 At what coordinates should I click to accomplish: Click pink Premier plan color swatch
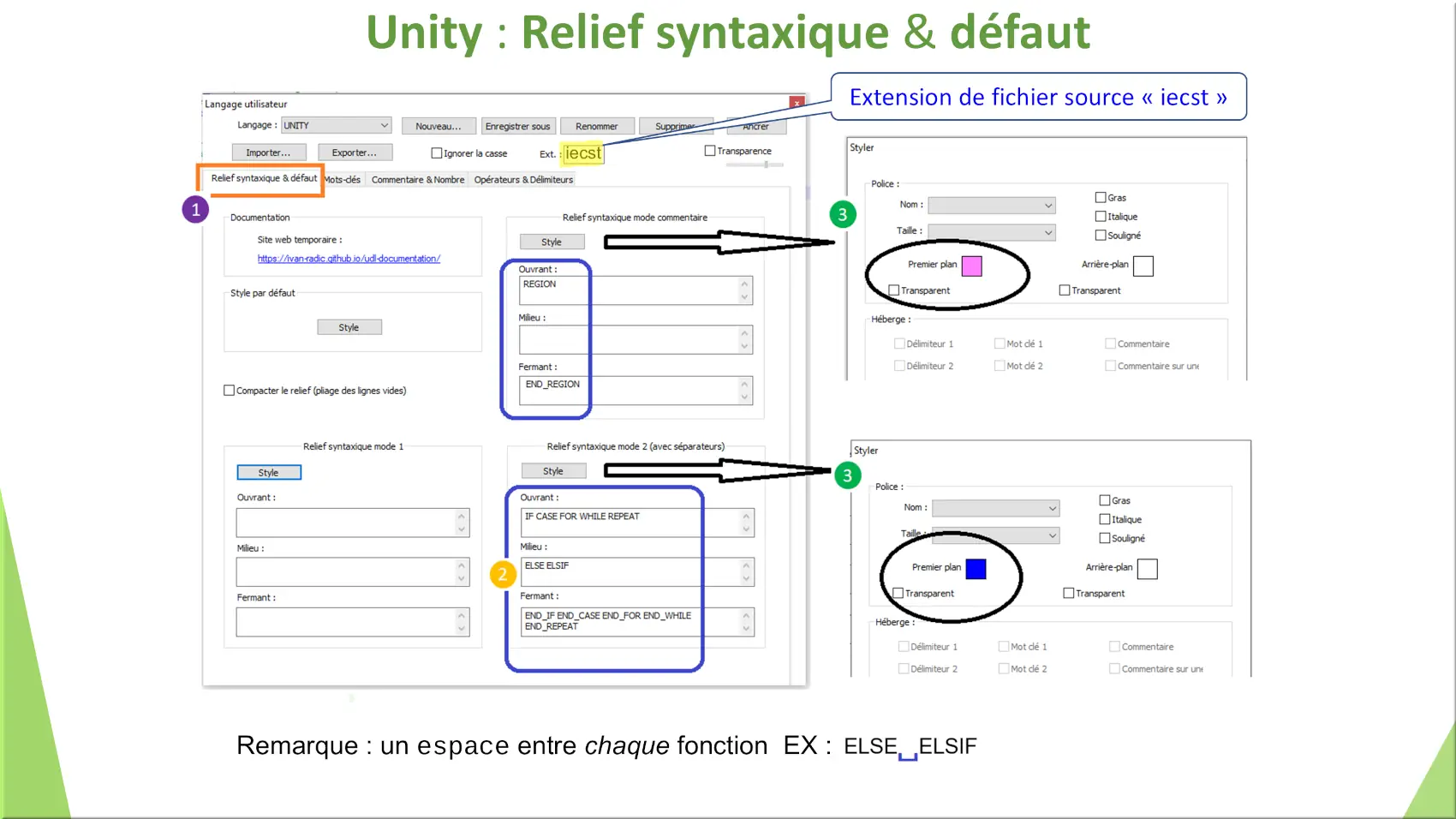point(972,266)
